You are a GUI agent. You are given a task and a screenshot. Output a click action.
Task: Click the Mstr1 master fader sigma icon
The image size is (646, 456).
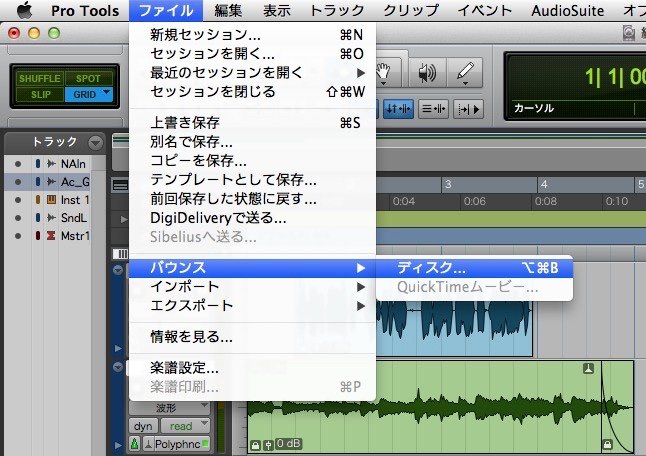[x=51, y=236]
